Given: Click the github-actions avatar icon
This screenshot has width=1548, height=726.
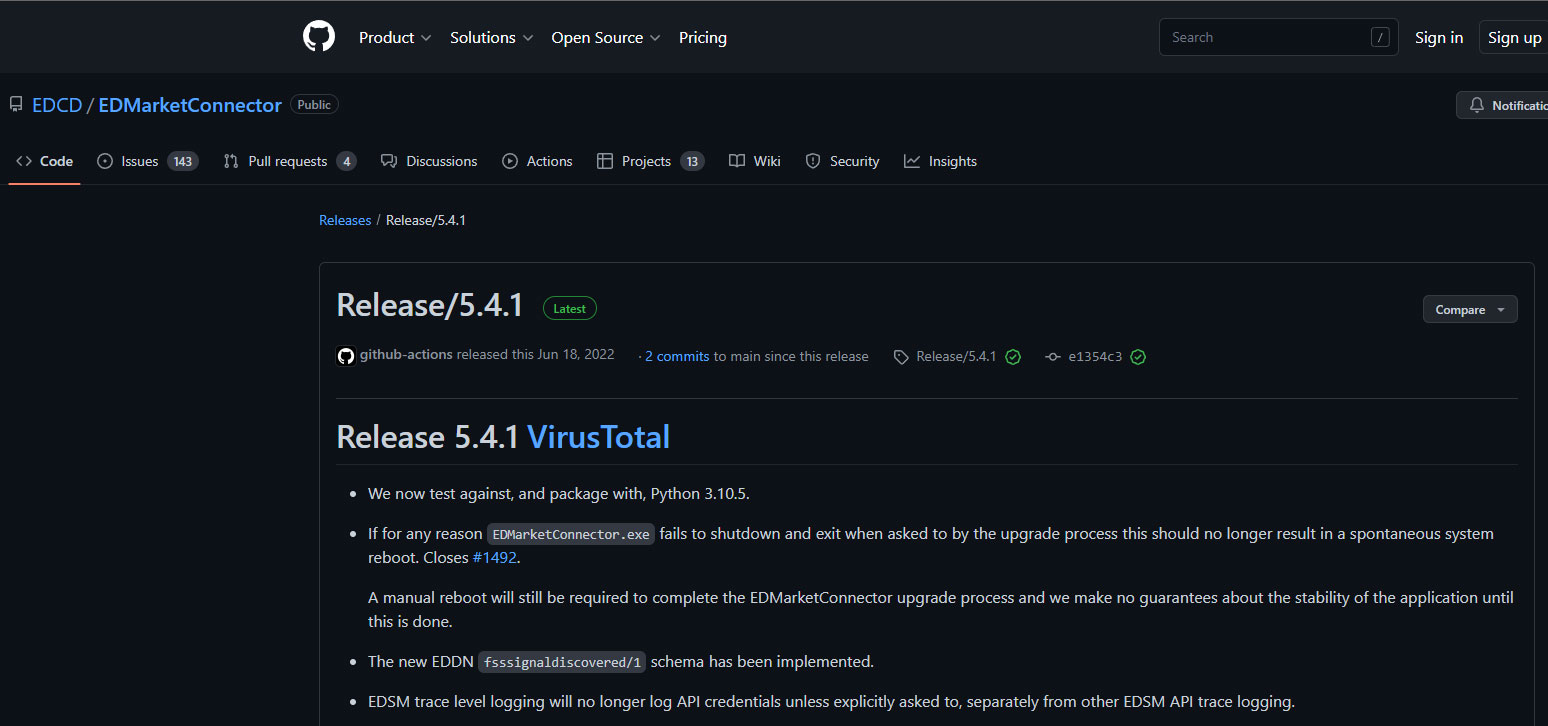Looking at the screenshot, I should pyautogui.click(x=346, y=356).
